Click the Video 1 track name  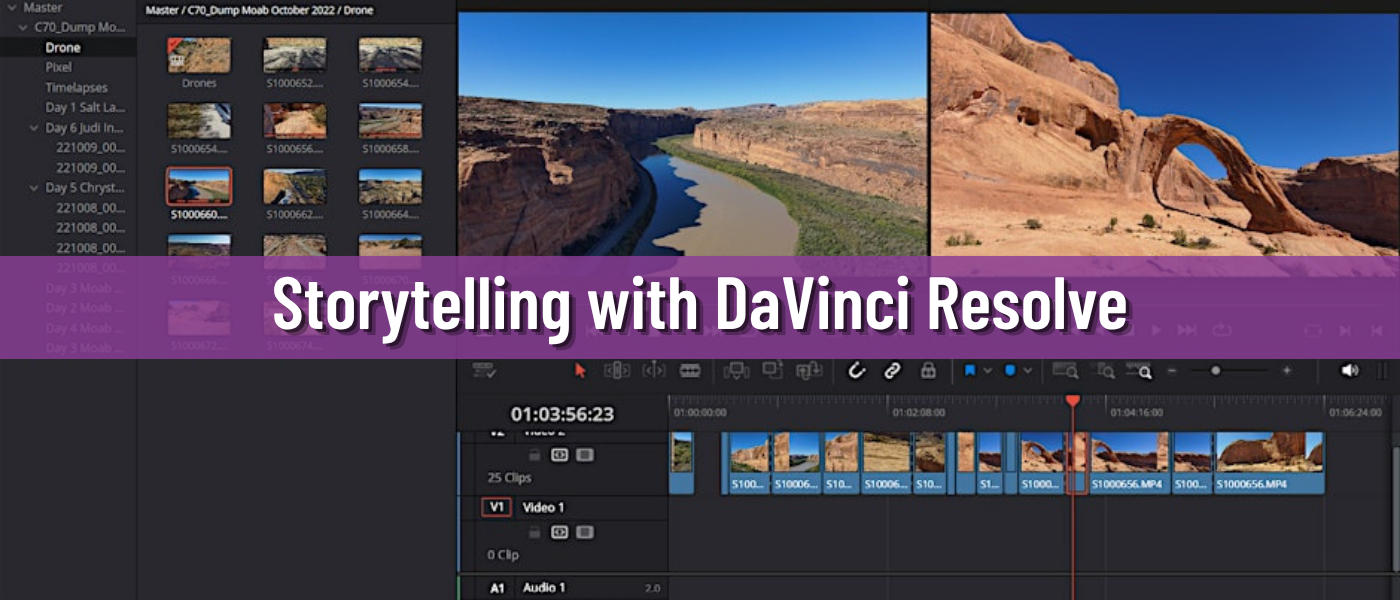pyautogui.click(x=543, y=507)
